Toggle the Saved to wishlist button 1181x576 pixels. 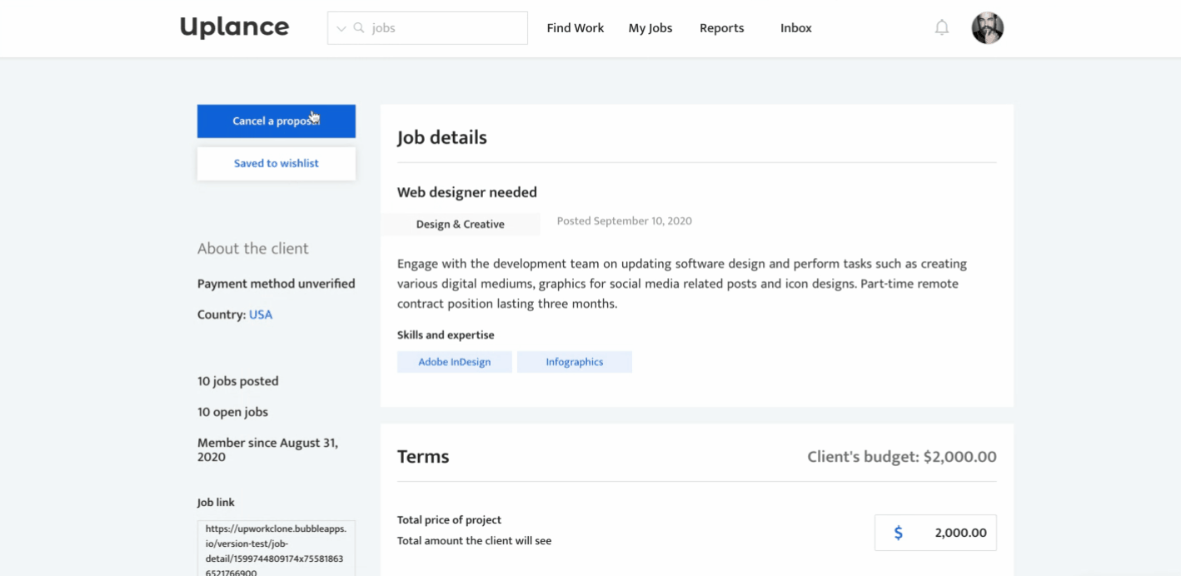pyautogui.click(x=276, y=164)
